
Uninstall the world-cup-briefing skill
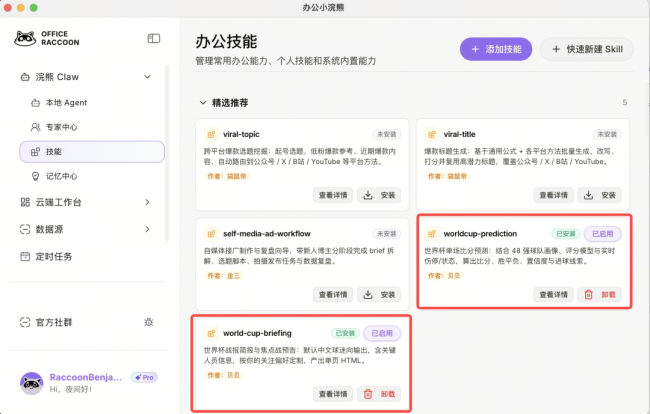379,394
